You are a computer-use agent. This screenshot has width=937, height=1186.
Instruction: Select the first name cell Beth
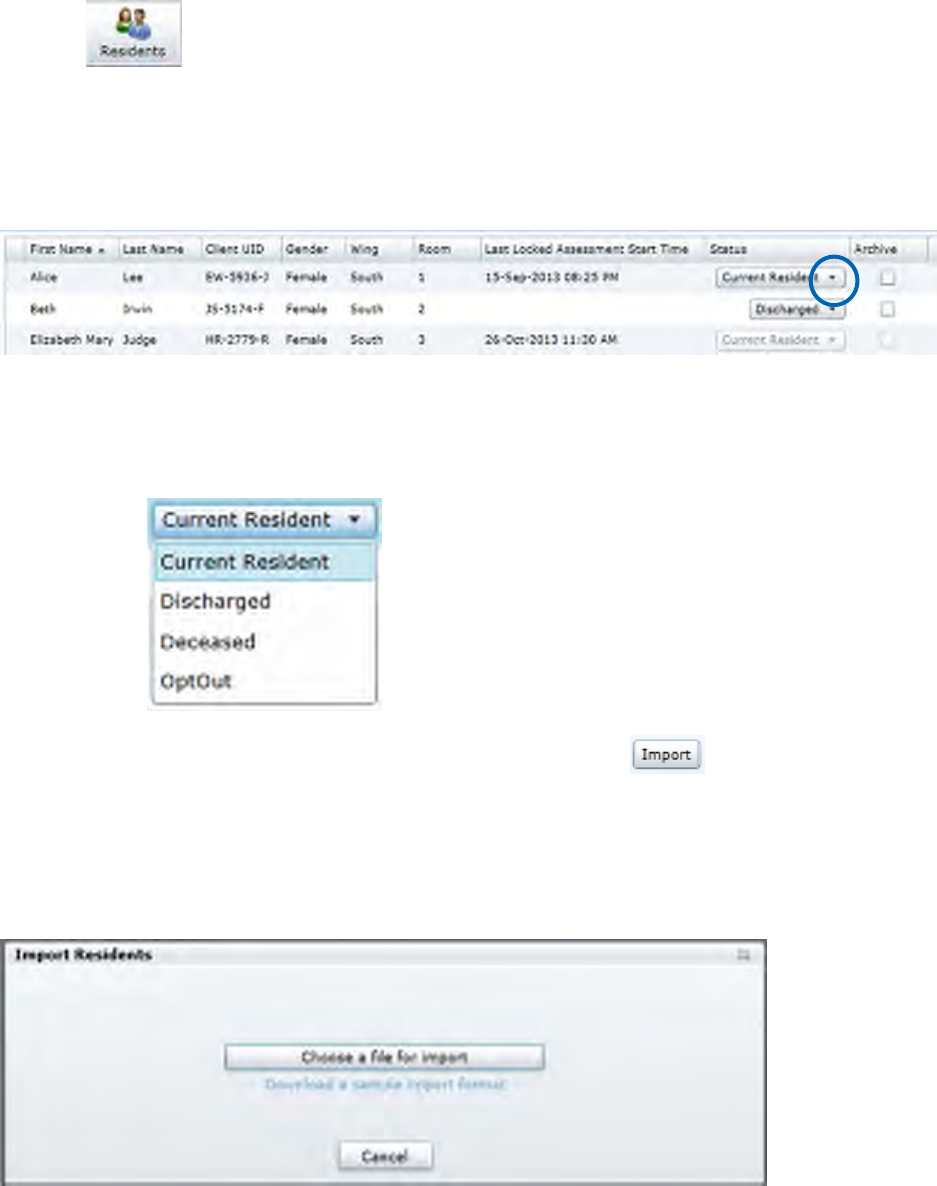tap(42, 309)
